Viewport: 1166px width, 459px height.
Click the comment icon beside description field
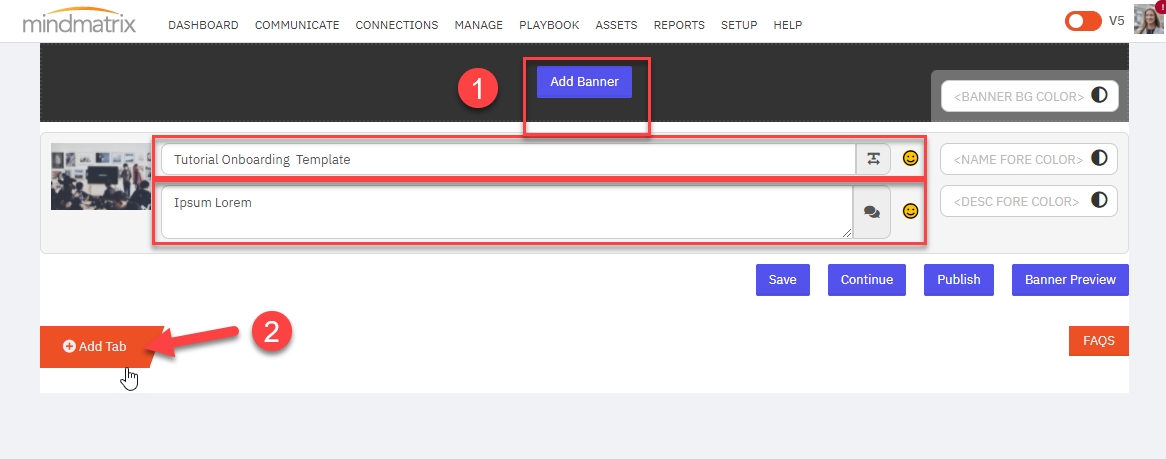pos(871,212)
